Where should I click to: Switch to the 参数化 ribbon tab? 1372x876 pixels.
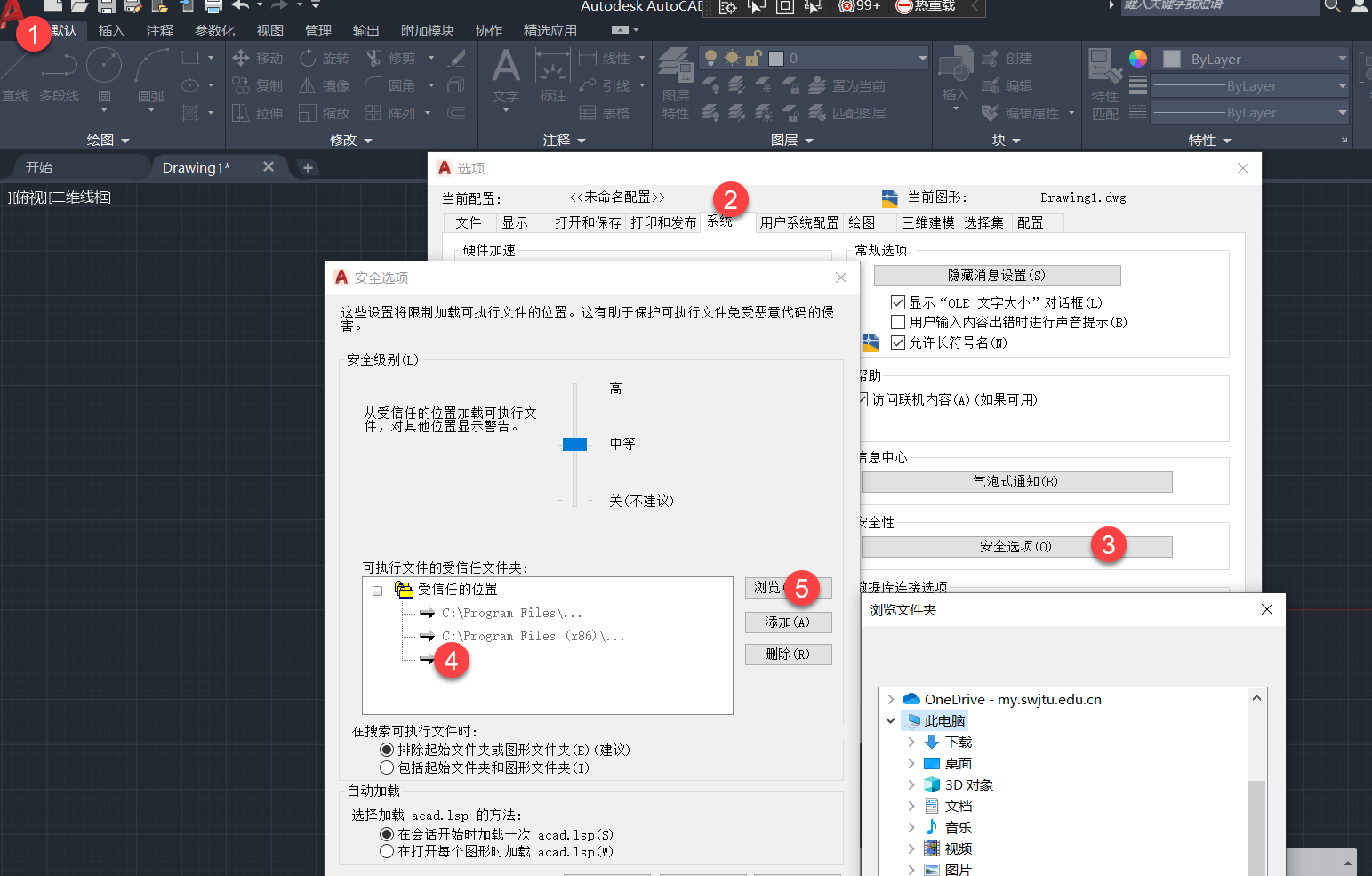pos(215,31)
